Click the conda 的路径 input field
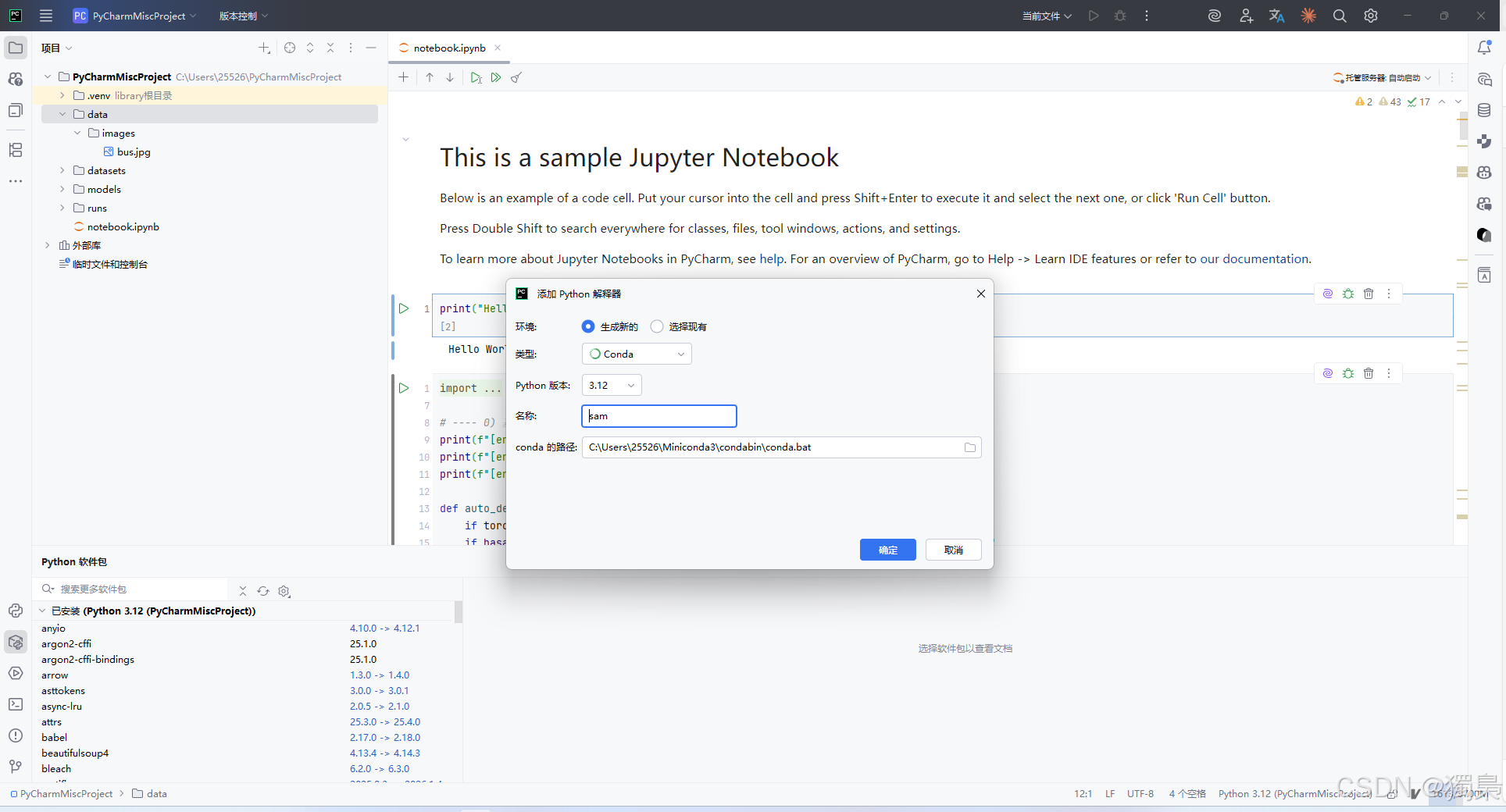 click(781, 447)
